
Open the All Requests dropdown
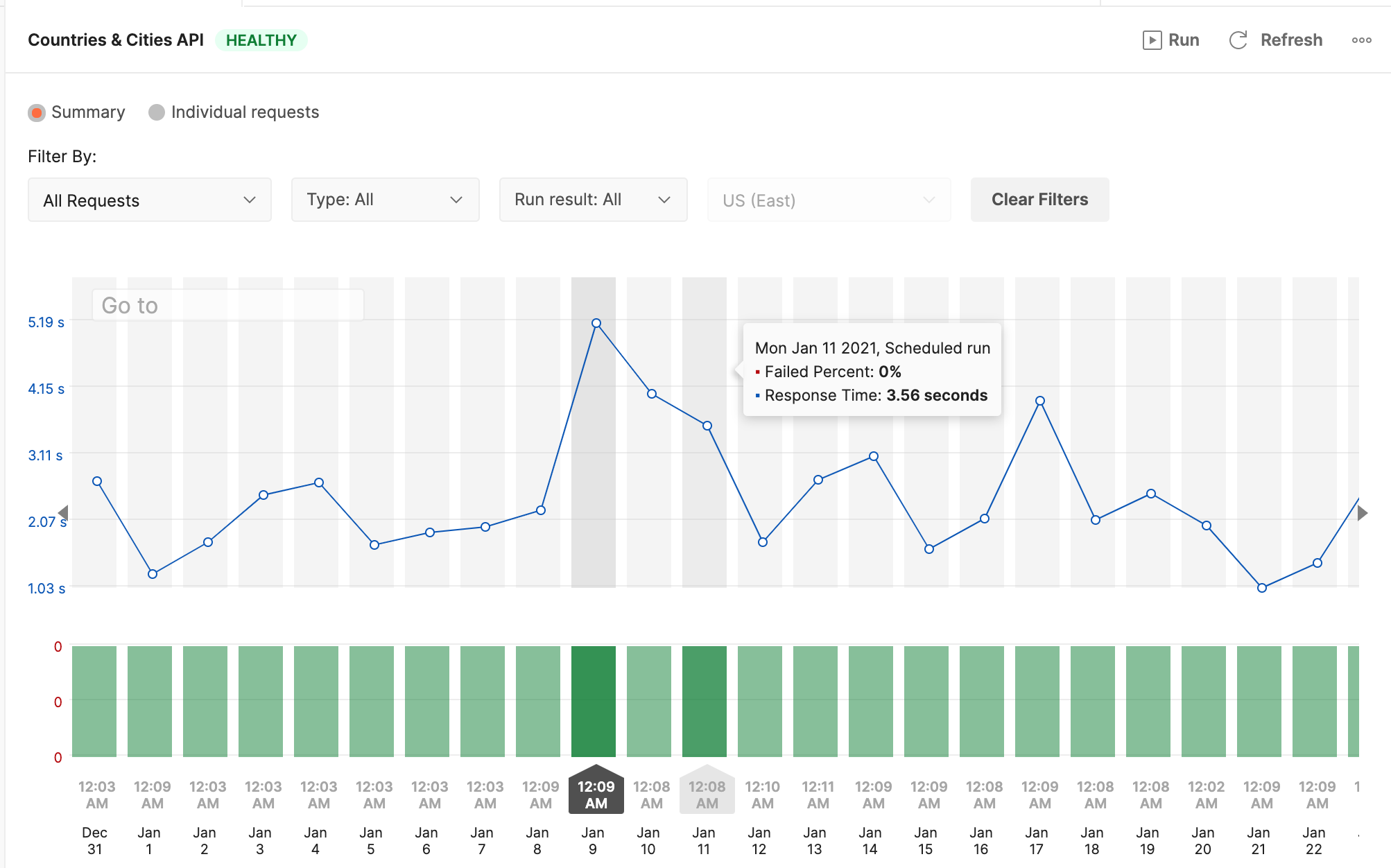tap(149, 200)
